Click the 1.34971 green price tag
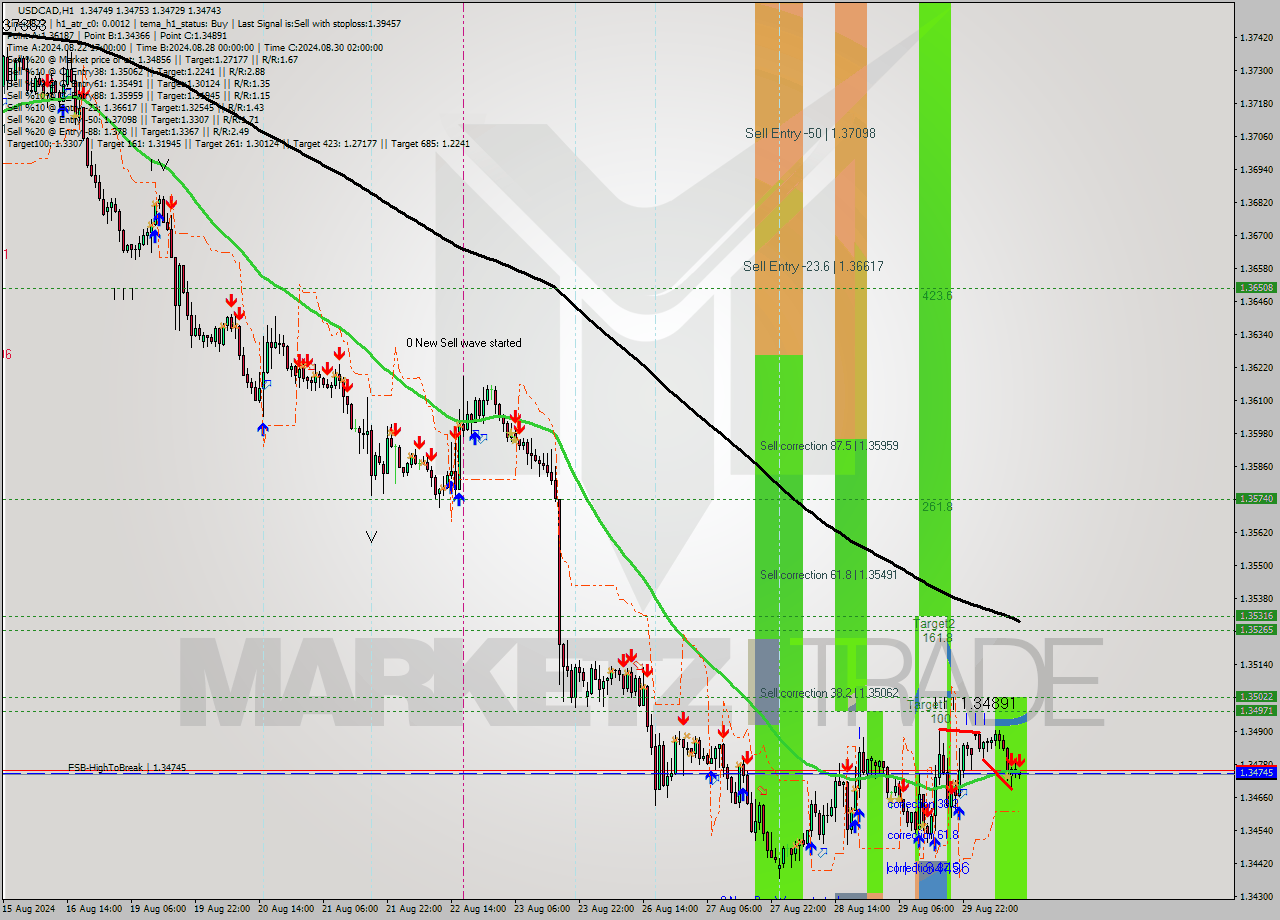Viewport: 1280px width, 920px height. [1256, 711]
